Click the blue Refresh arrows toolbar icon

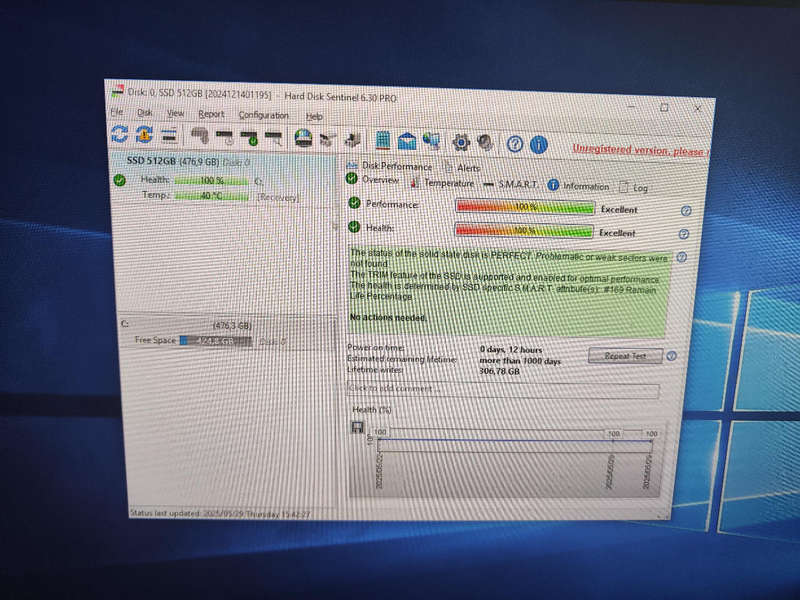[119, 134]
